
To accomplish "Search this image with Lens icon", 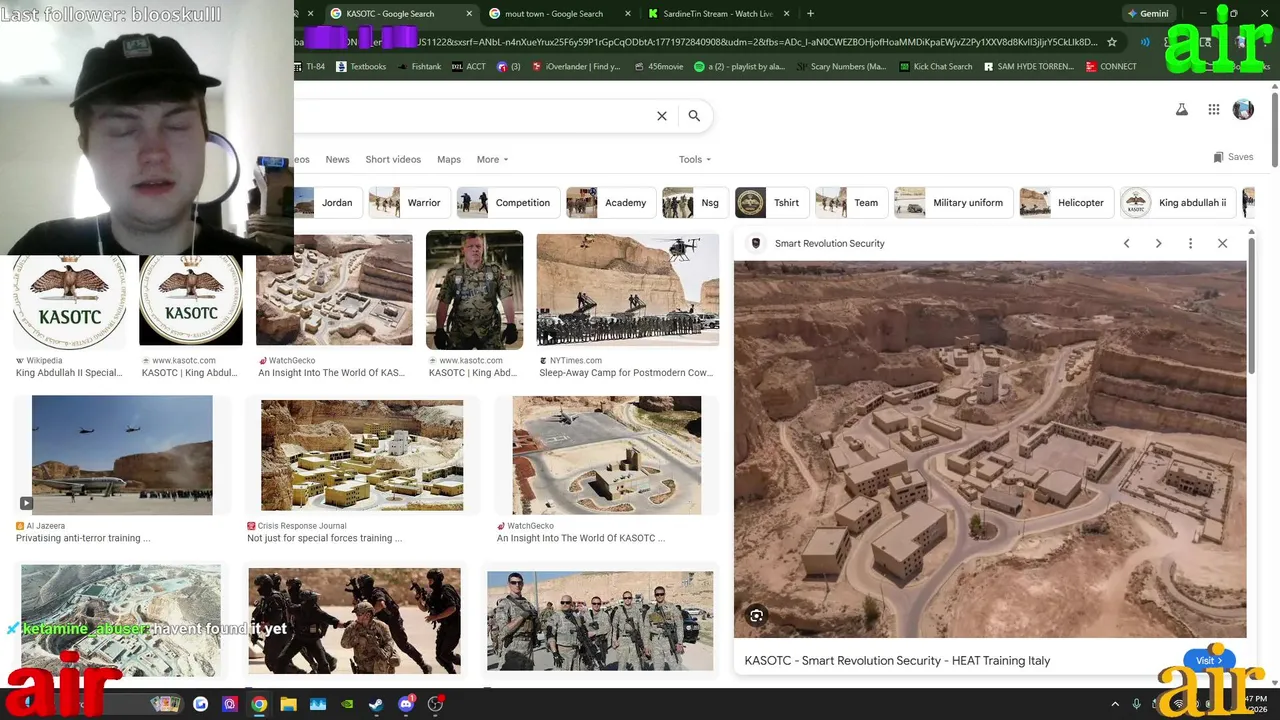I will 756,616.
